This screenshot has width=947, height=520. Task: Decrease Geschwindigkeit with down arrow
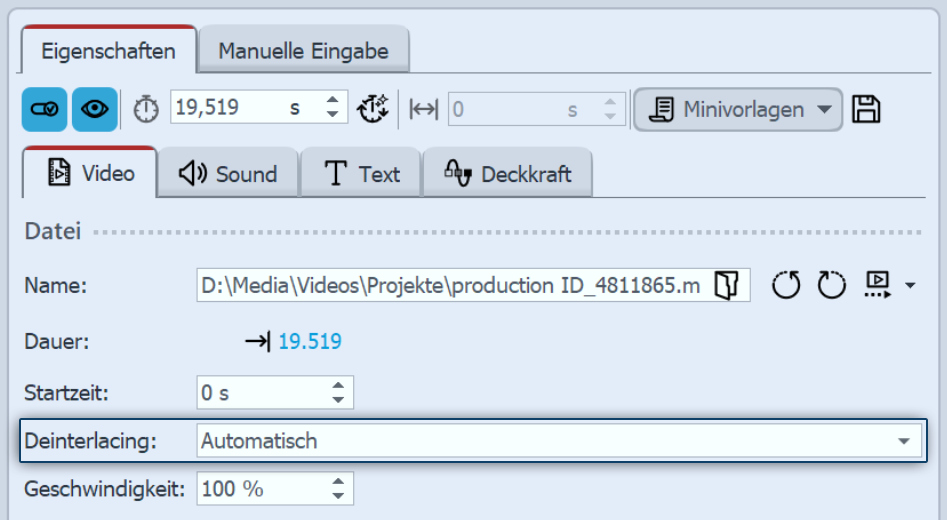339,496
